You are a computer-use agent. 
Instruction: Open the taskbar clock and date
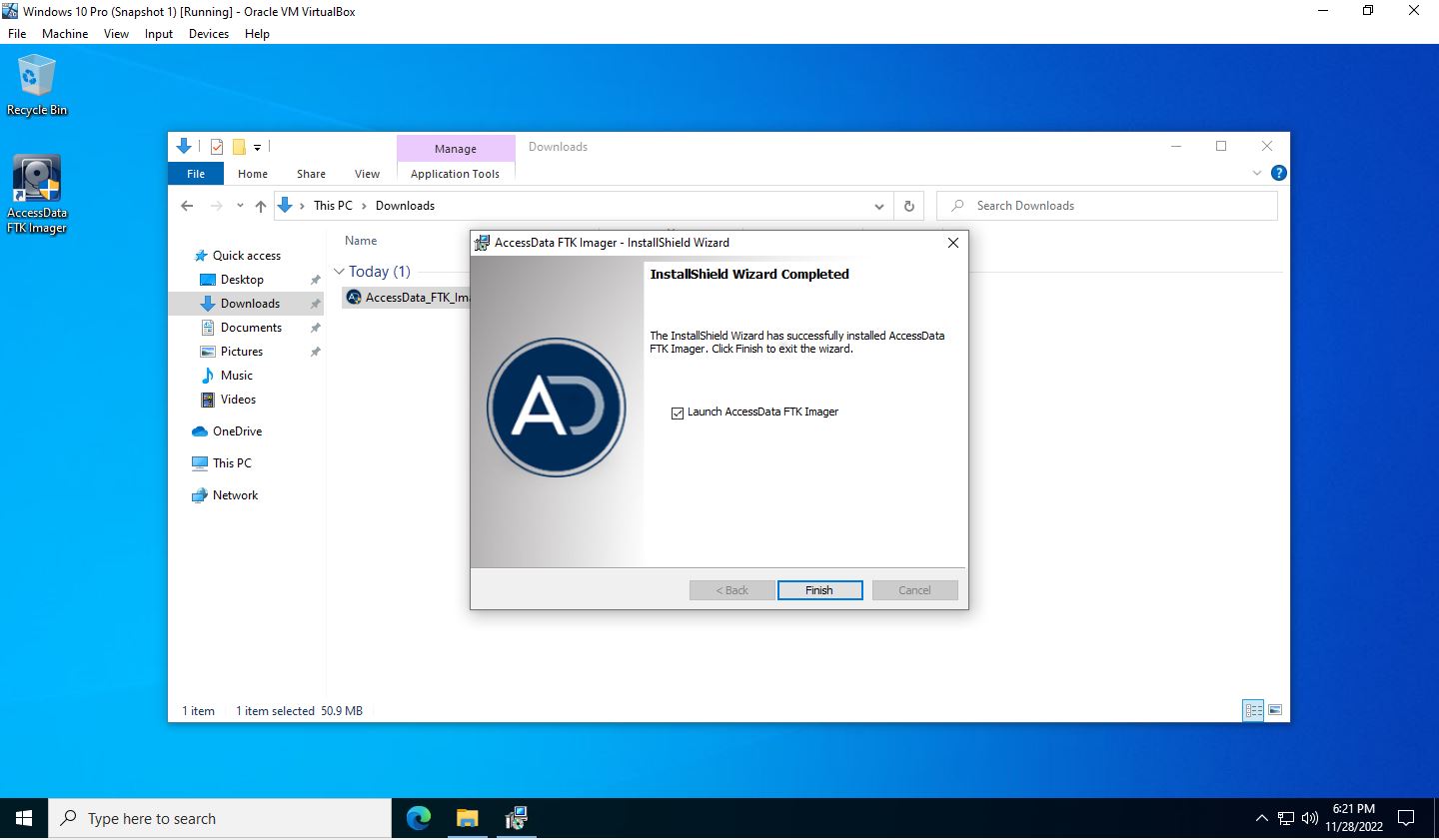[1354, 818]
